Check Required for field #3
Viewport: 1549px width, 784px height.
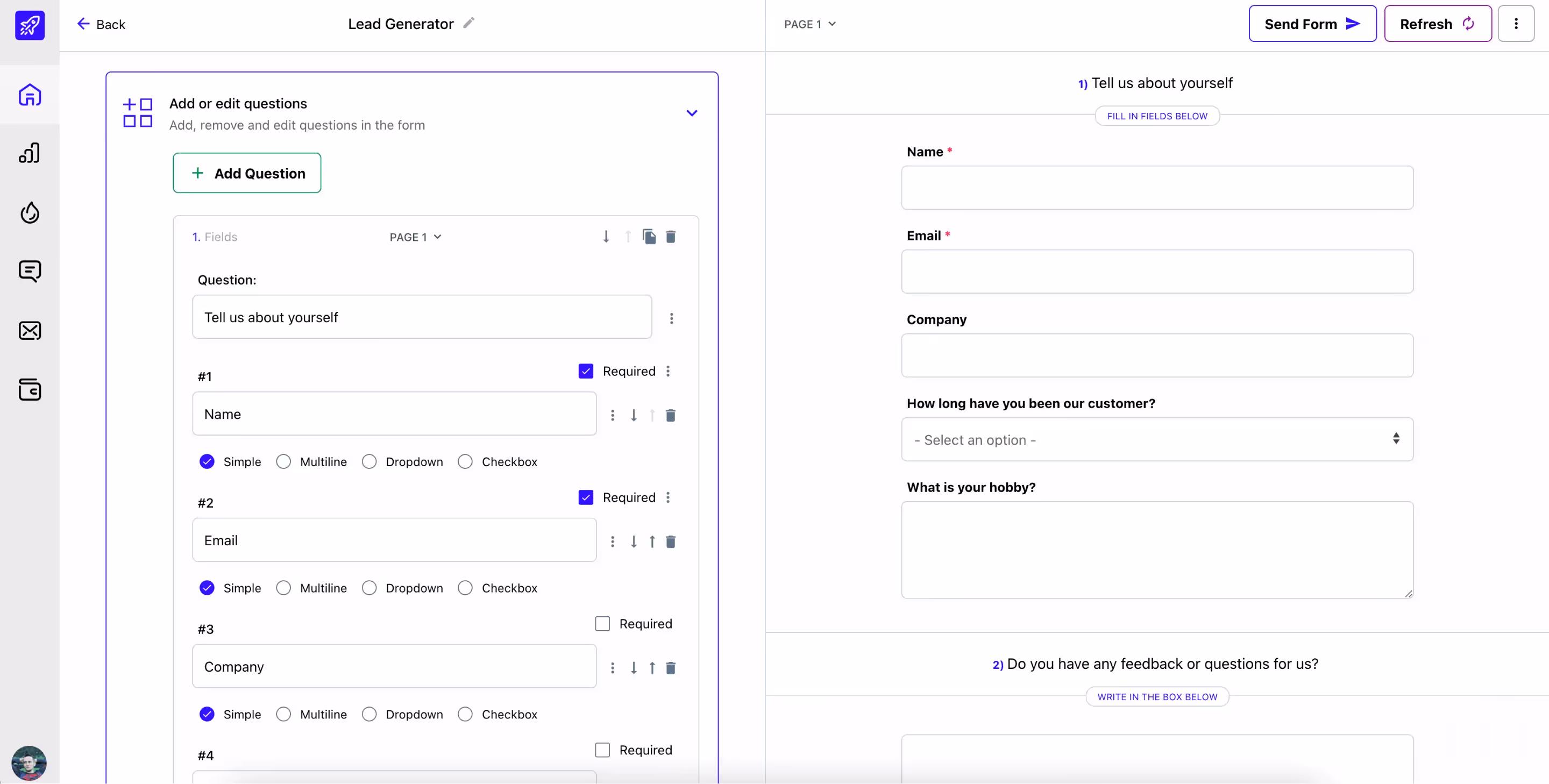[602, 623]
